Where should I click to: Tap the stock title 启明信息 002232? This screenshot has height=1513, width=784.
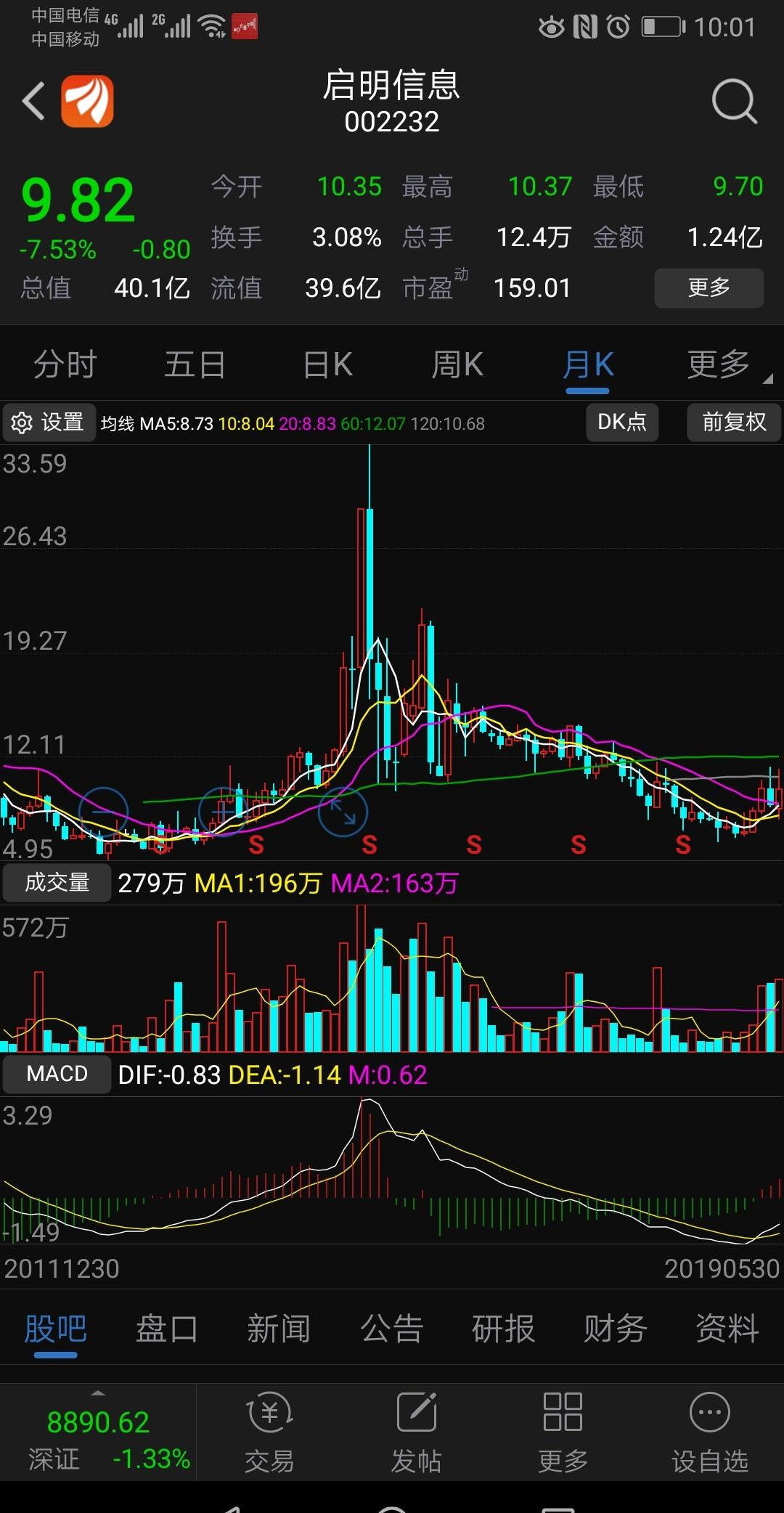tap(392, 102)
